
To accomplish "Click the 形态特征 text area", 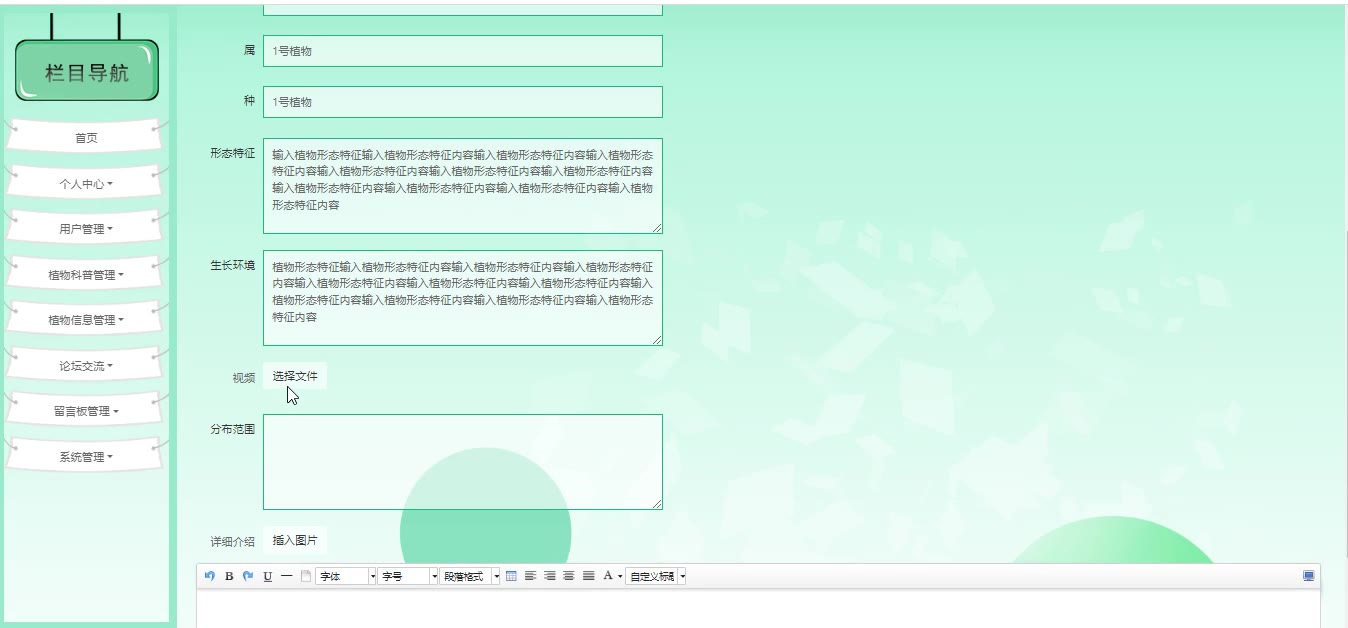I will (463, 186).
